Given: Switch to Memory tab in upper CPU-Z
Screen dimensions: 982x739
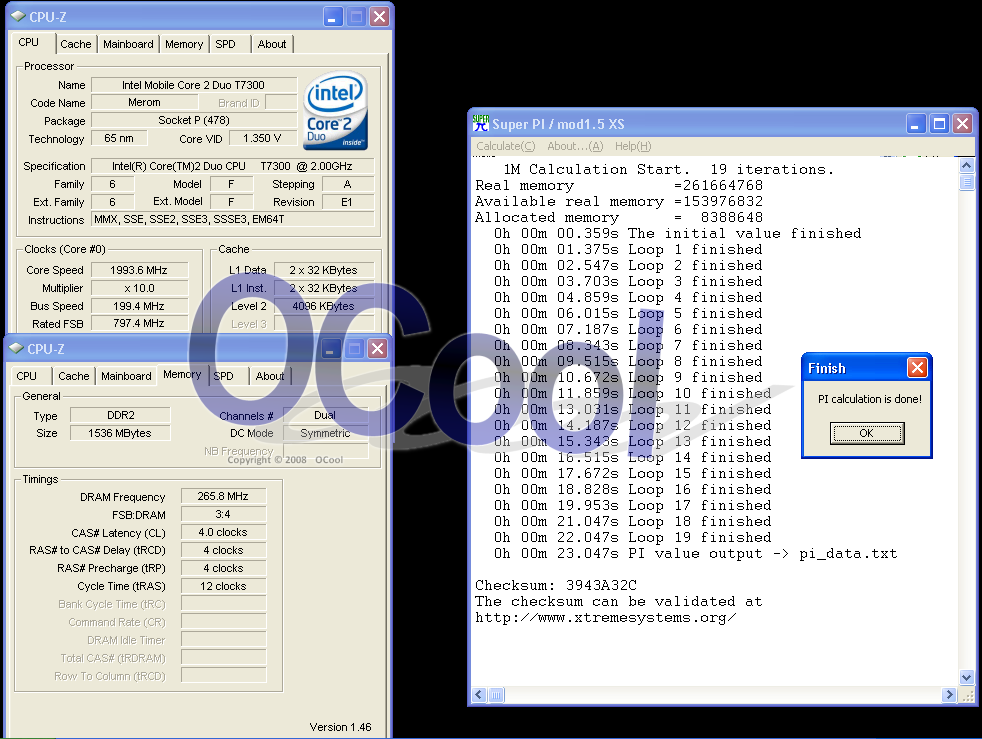Looking at the screenshot, I should (x=183, y=44).
